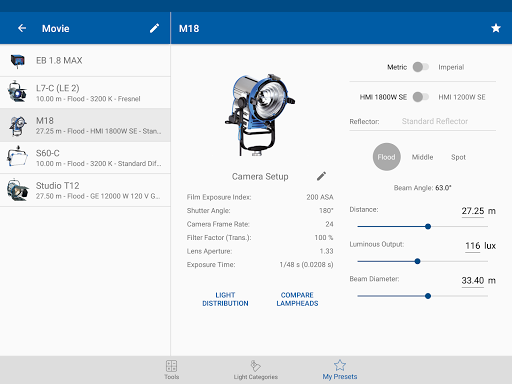Open the Reflector Standard Reflector dropdown

[435, 121]
